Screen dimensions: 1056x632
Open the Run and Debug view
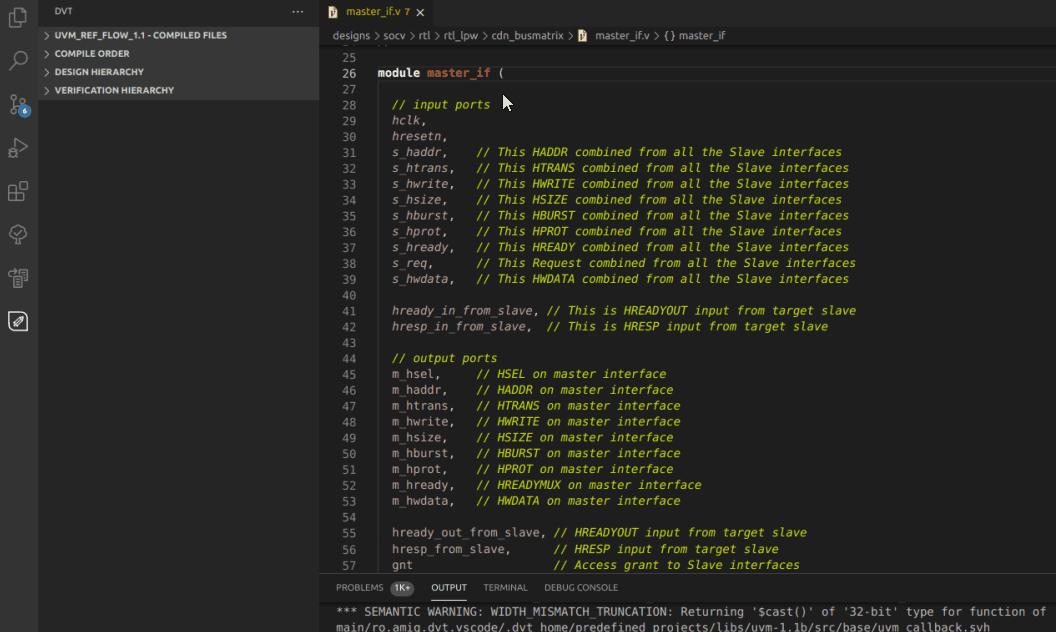18,148
